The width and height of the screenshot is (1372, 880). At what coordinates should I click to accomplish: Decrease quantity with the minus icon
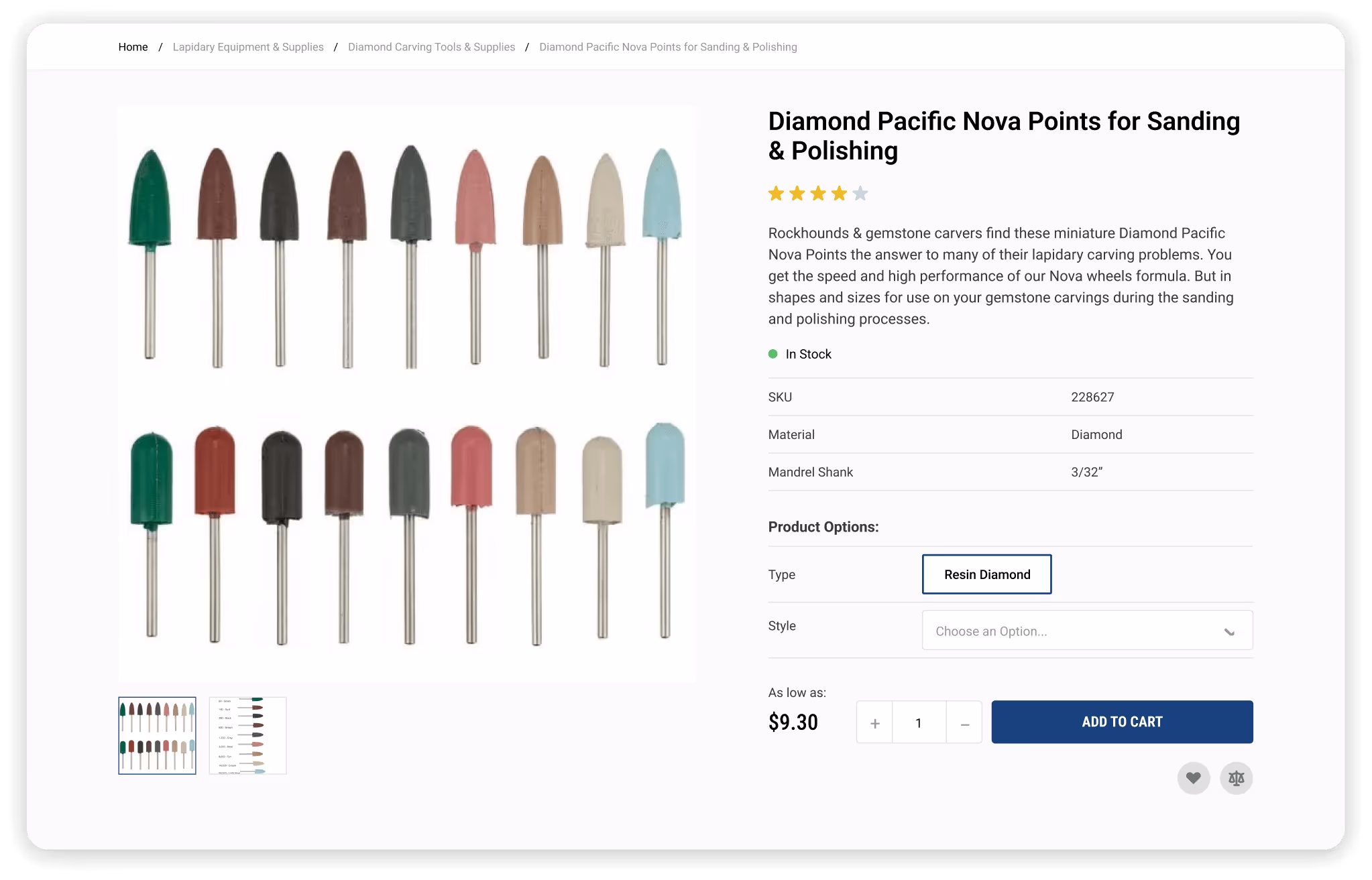[x=964, y=722]
